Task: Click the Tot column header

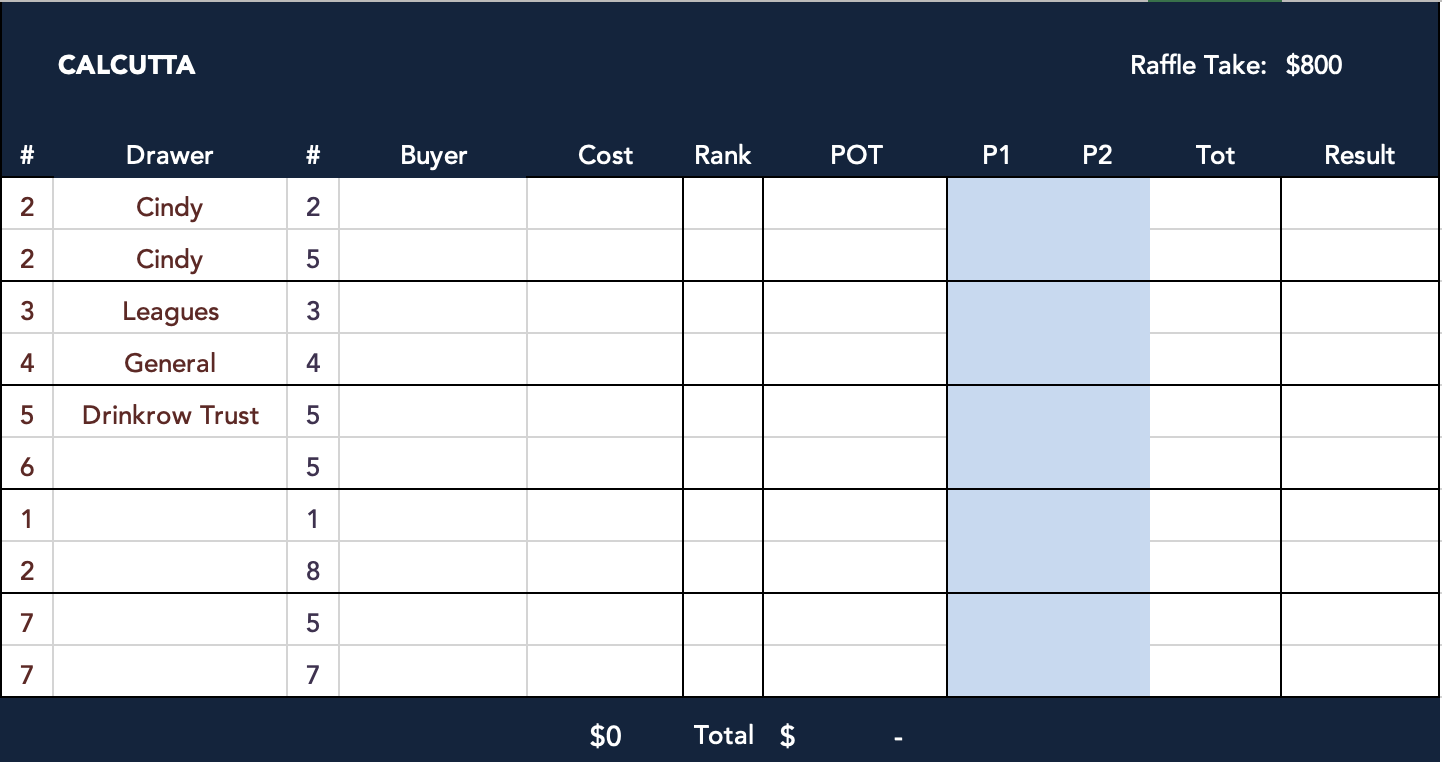Action: pos(1215,155)
